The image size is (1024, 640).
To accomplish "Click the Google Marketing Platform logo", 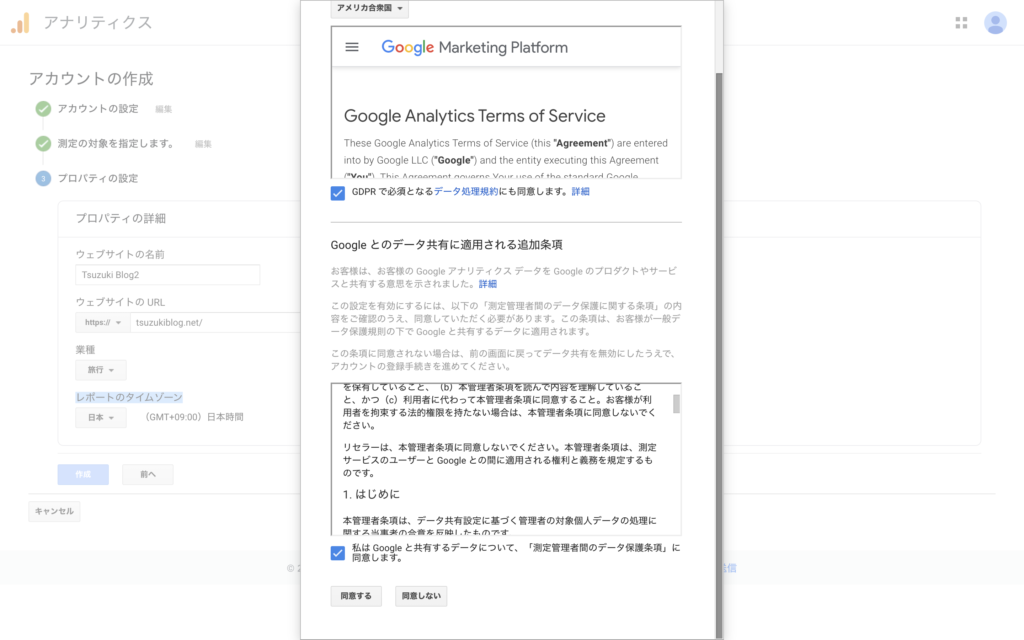I will pos(475,47).
